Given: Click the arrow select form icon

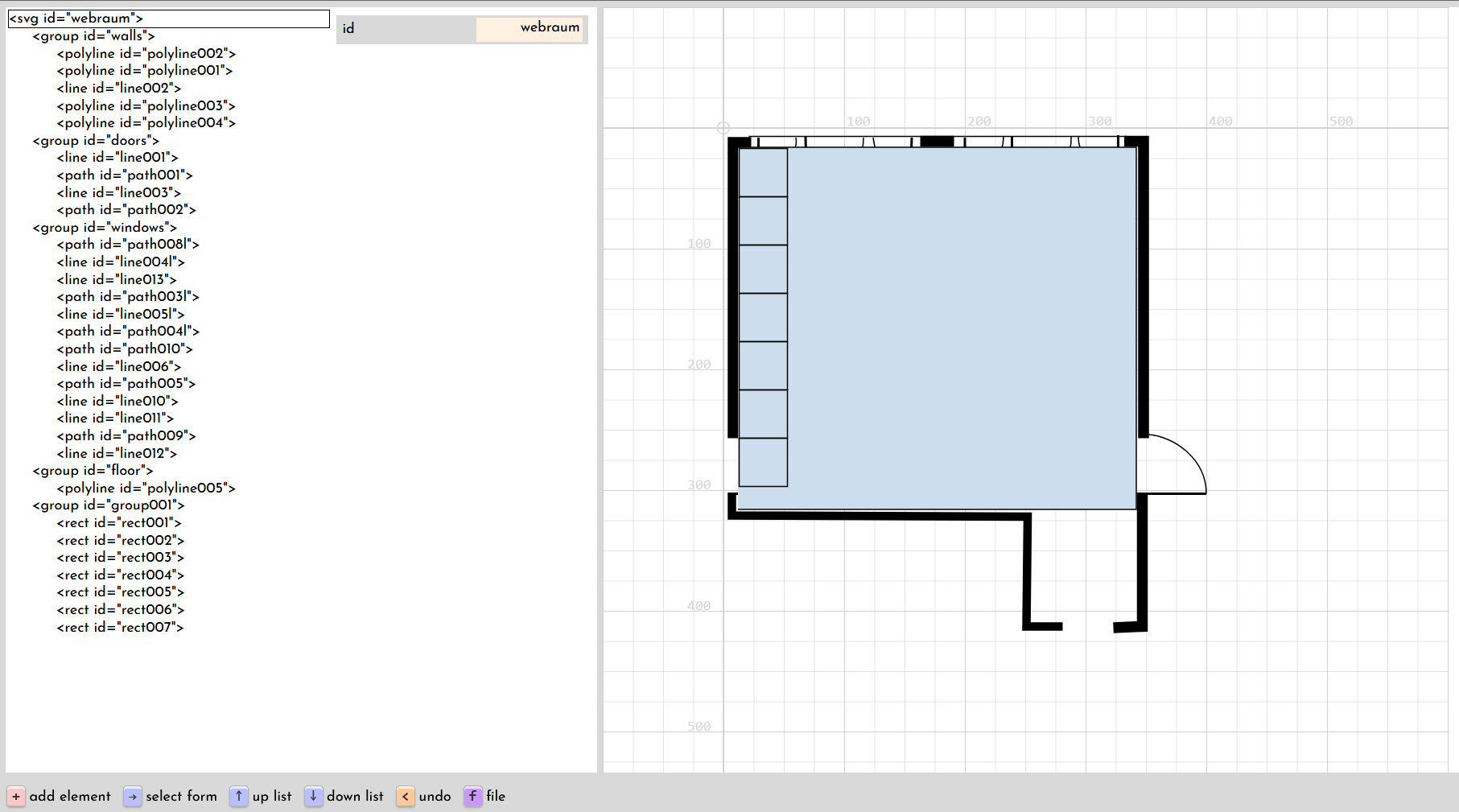Looking at the screenshot, I should pyautogui.click(x=133, y=796).
